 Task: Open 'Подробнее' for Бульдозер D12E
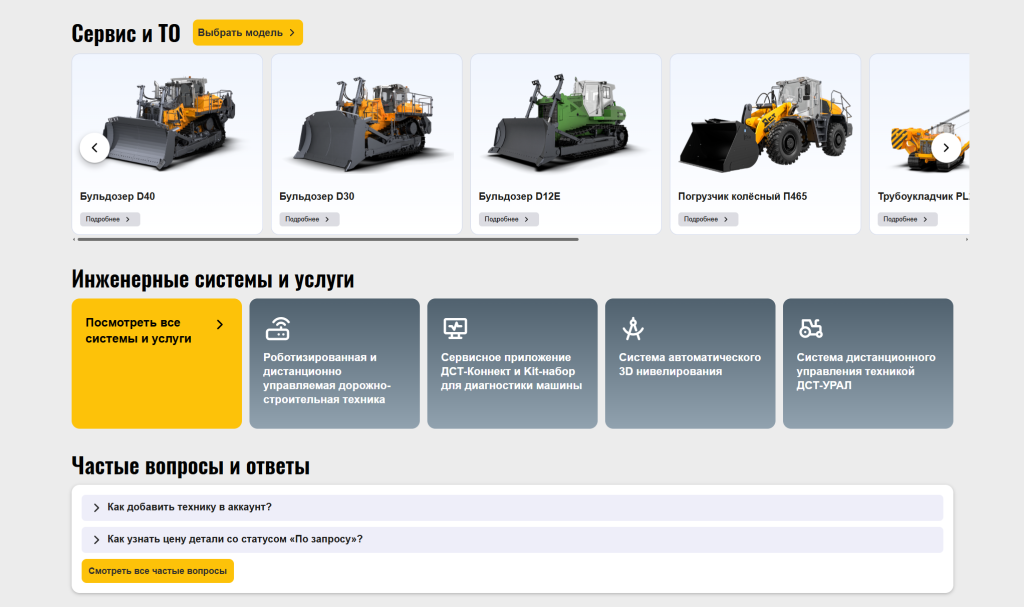click(x=508, y=220)
